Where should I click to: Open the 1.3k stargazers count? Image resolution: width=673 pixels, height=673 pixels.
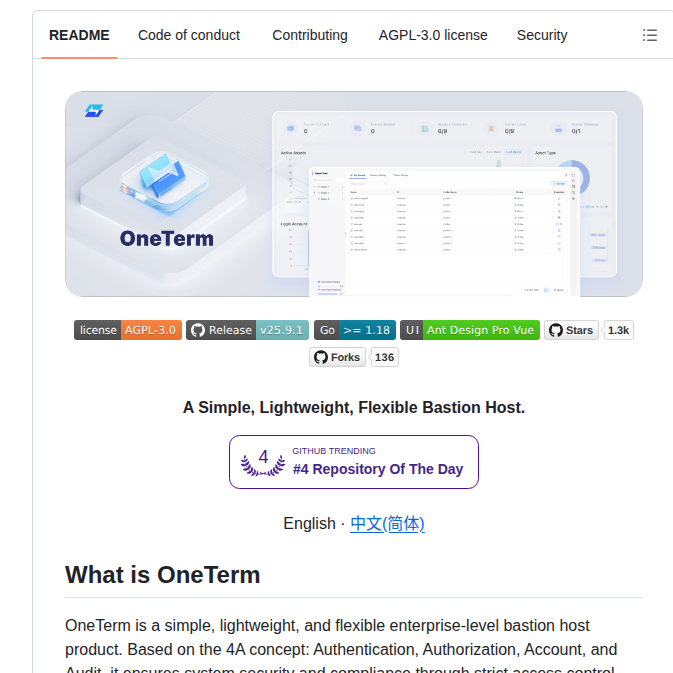point(618,330)
